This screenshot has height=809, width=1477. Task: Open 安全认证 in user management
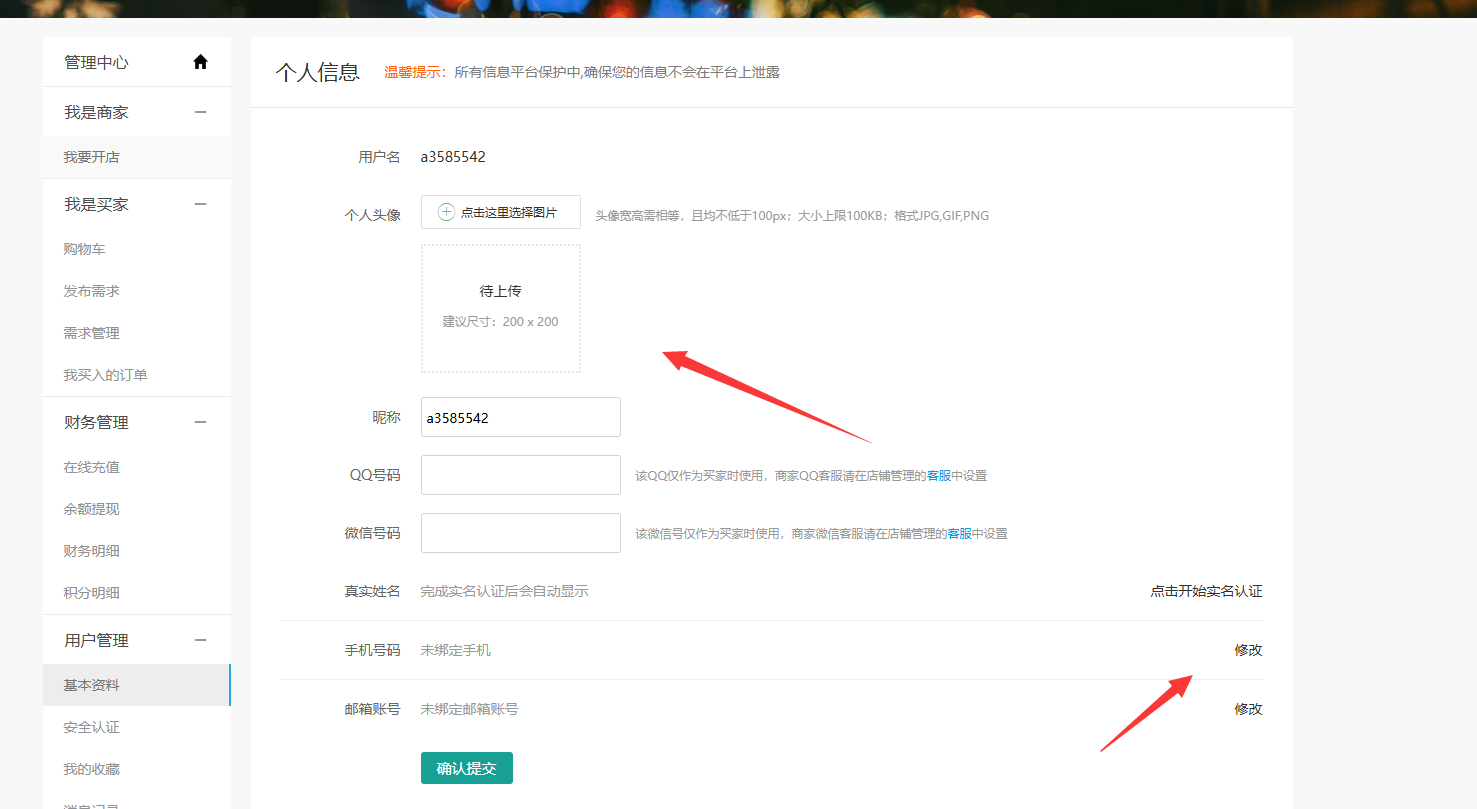[92, 727]
